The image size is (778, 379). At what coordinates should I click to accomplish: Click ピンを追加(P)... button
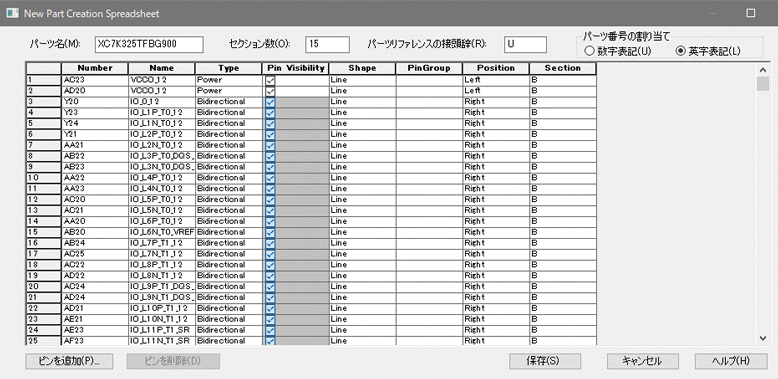[69, 361]
